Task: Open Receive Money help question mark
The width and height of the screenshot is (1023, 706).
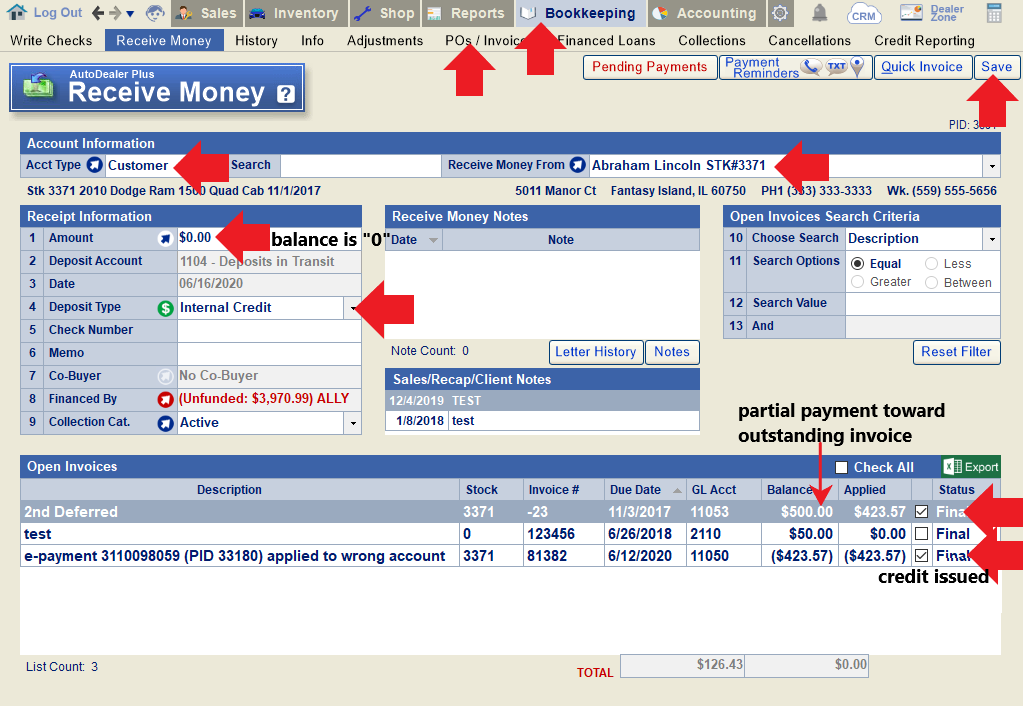Action: tap(286, 95)
